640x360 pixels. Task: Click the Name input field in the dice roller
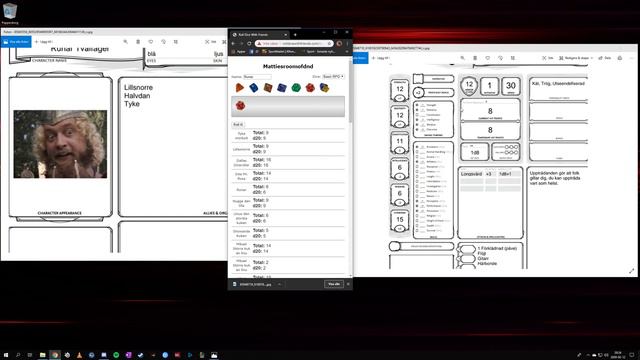coord(257,77)
